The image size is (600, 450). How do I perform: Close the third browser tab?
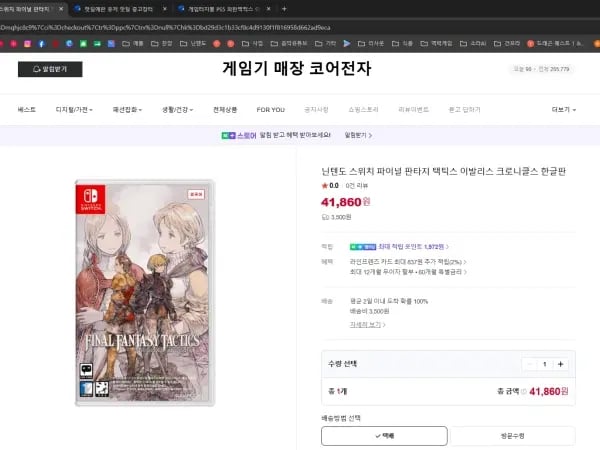coord(269,9)
